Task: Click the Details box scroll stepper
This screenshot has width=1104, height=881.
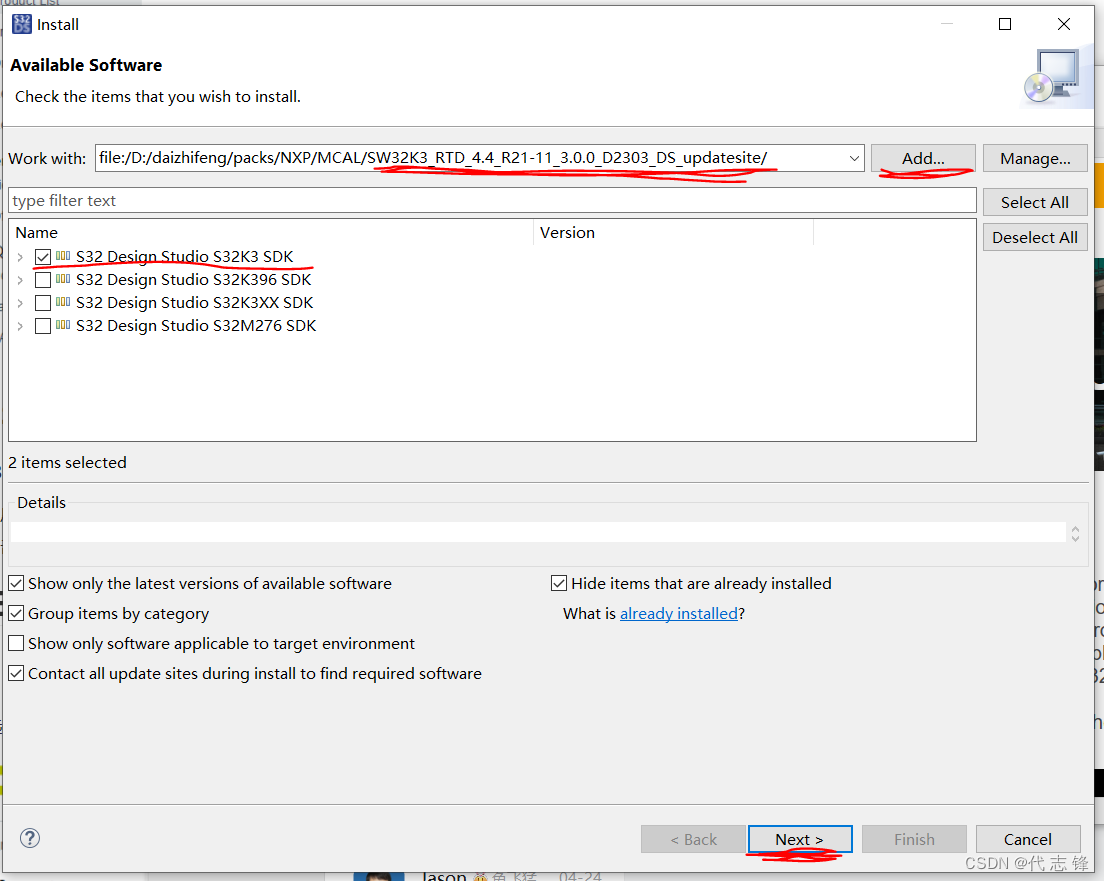Action: click(x=1075, y=533)
